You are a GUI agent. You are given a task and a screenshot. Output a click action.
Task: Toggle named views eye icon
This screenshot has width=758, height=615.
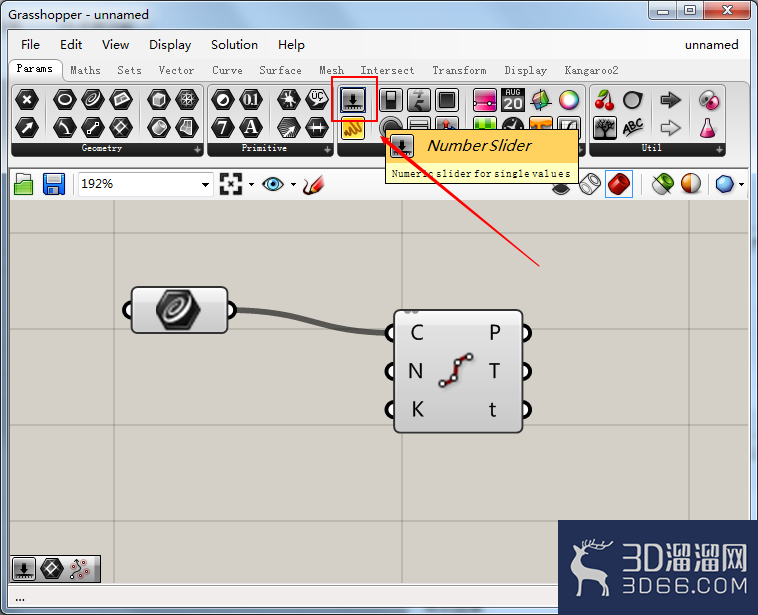tap(273, 184)
